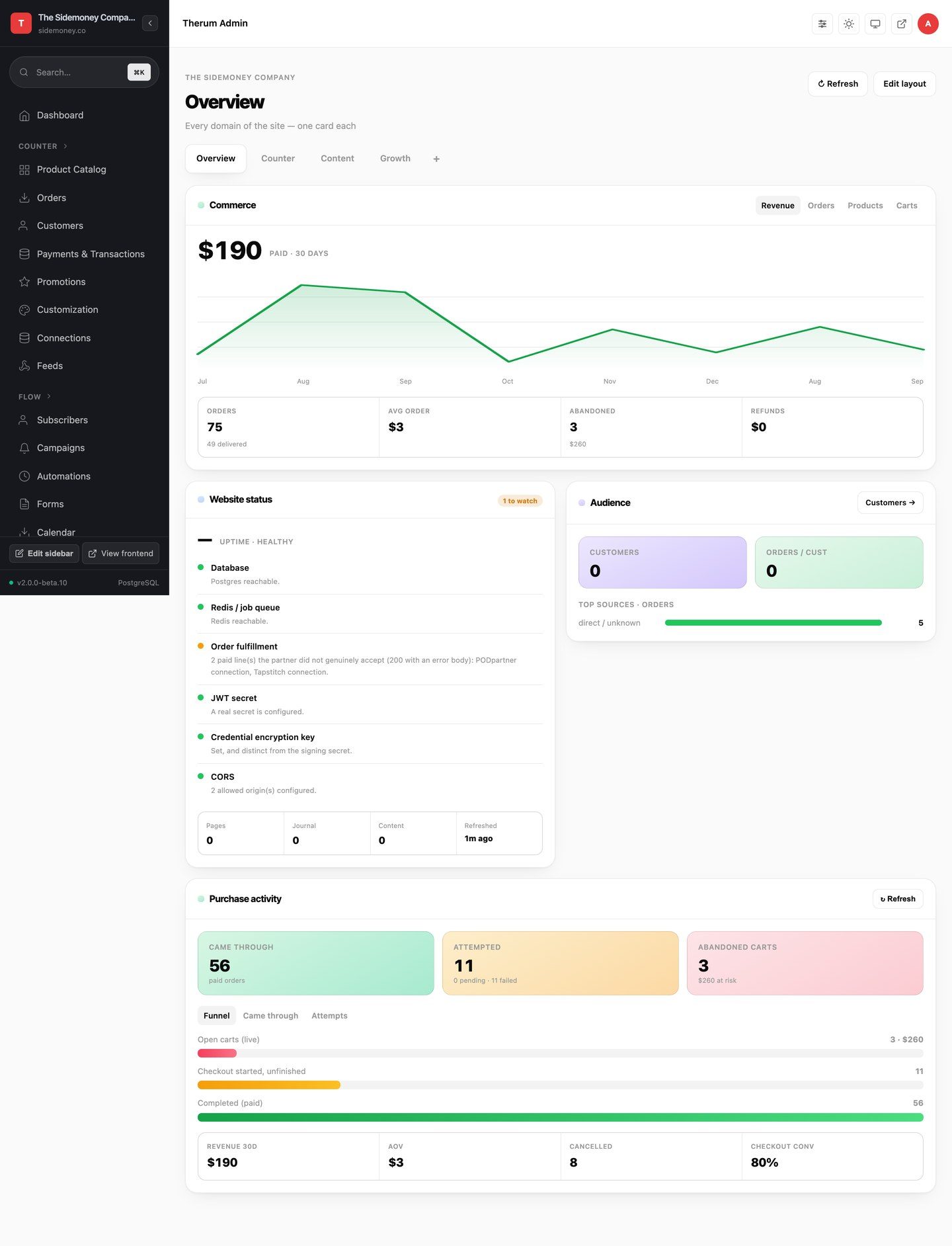This screenshot has height=1246, width=952.
Task: Go to Orders in the sidebar
Action: tap(85, 198)
